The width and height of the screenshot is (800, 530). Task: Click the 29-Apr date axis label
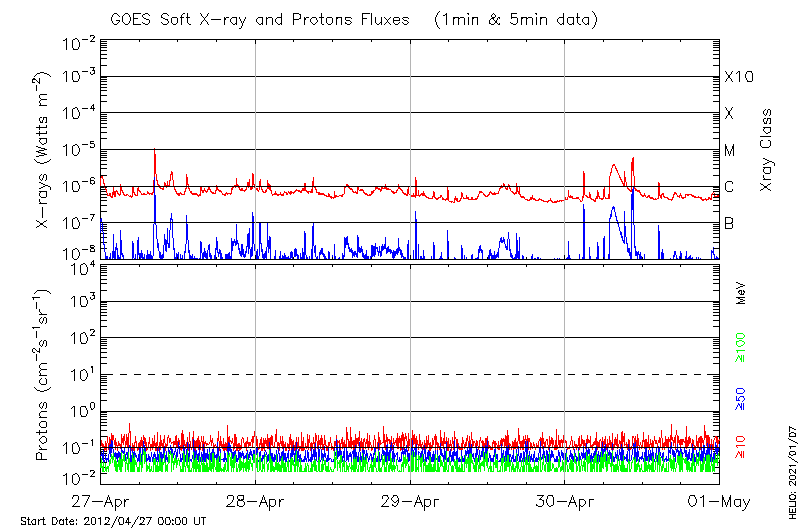pos(410,500)
